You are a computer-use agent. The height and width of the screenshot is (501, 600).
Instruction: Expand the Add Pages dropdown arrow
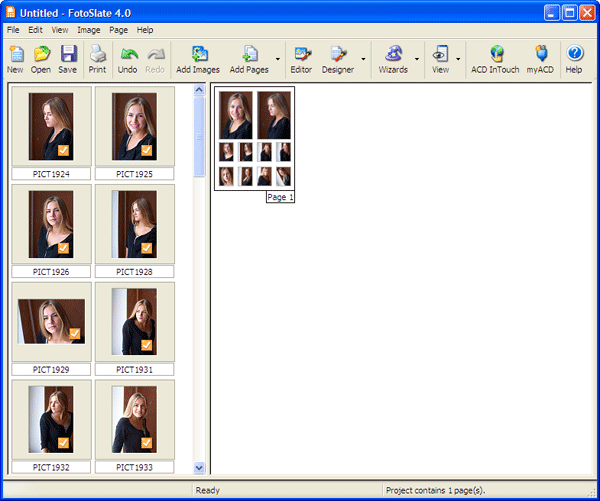click(278, 59)
